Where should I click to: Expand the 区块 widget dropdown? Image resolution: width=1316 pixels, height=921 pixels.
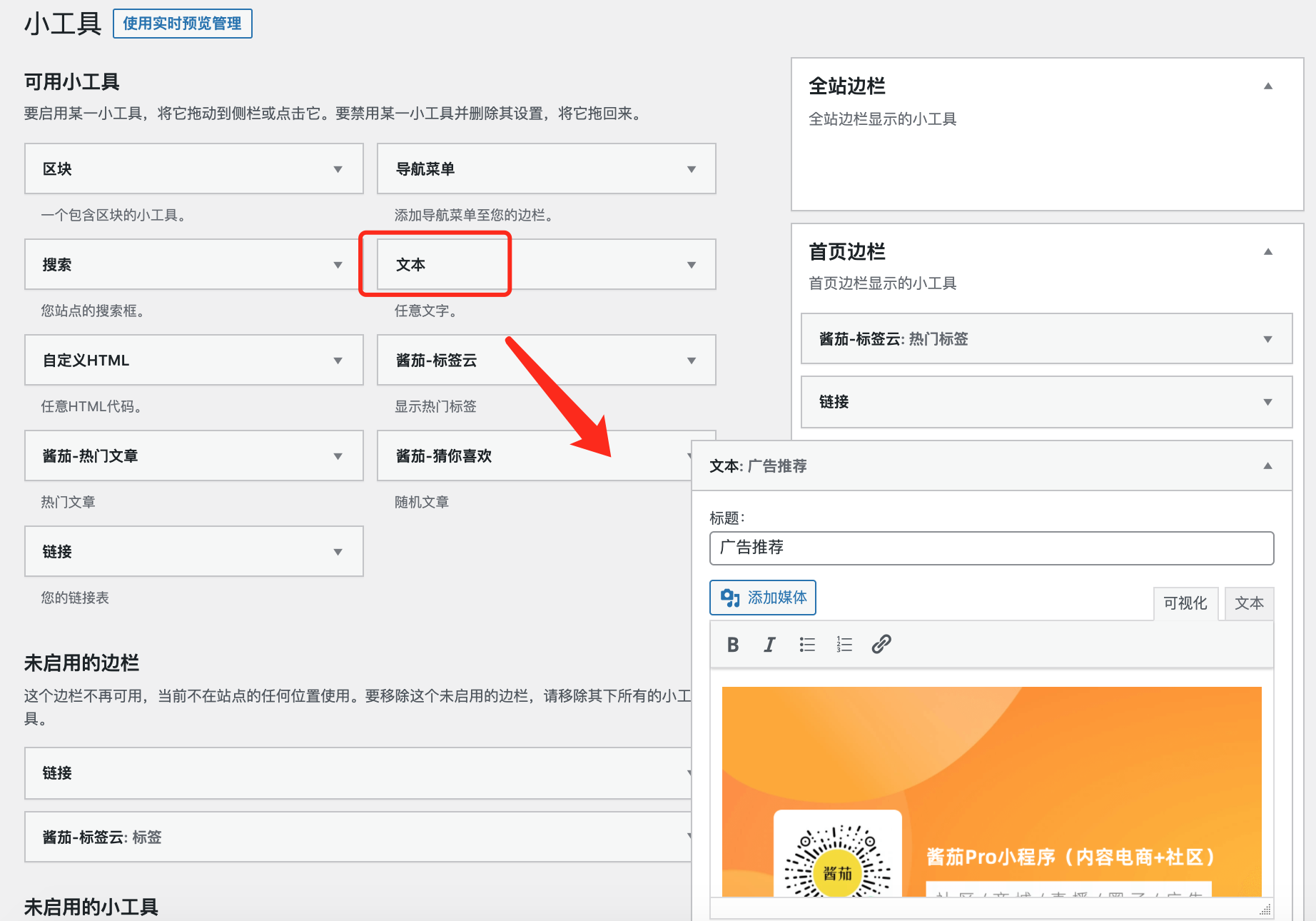click(338, 169)
